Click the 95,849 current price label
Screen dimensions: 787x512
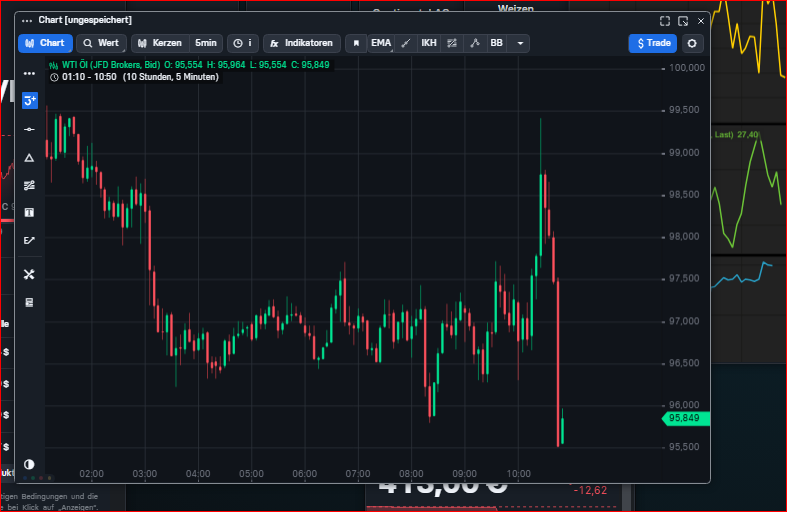pos(684,418)
